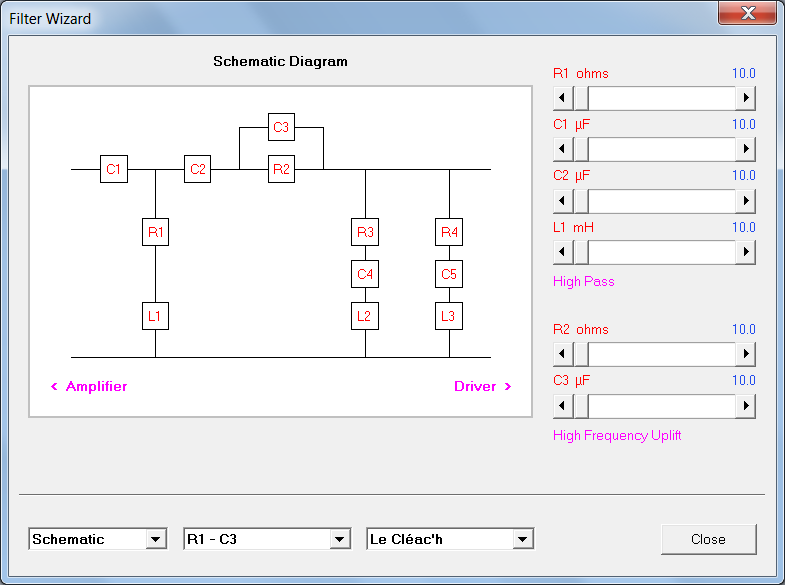Select the C1 component in schematic

coord(114,169)
